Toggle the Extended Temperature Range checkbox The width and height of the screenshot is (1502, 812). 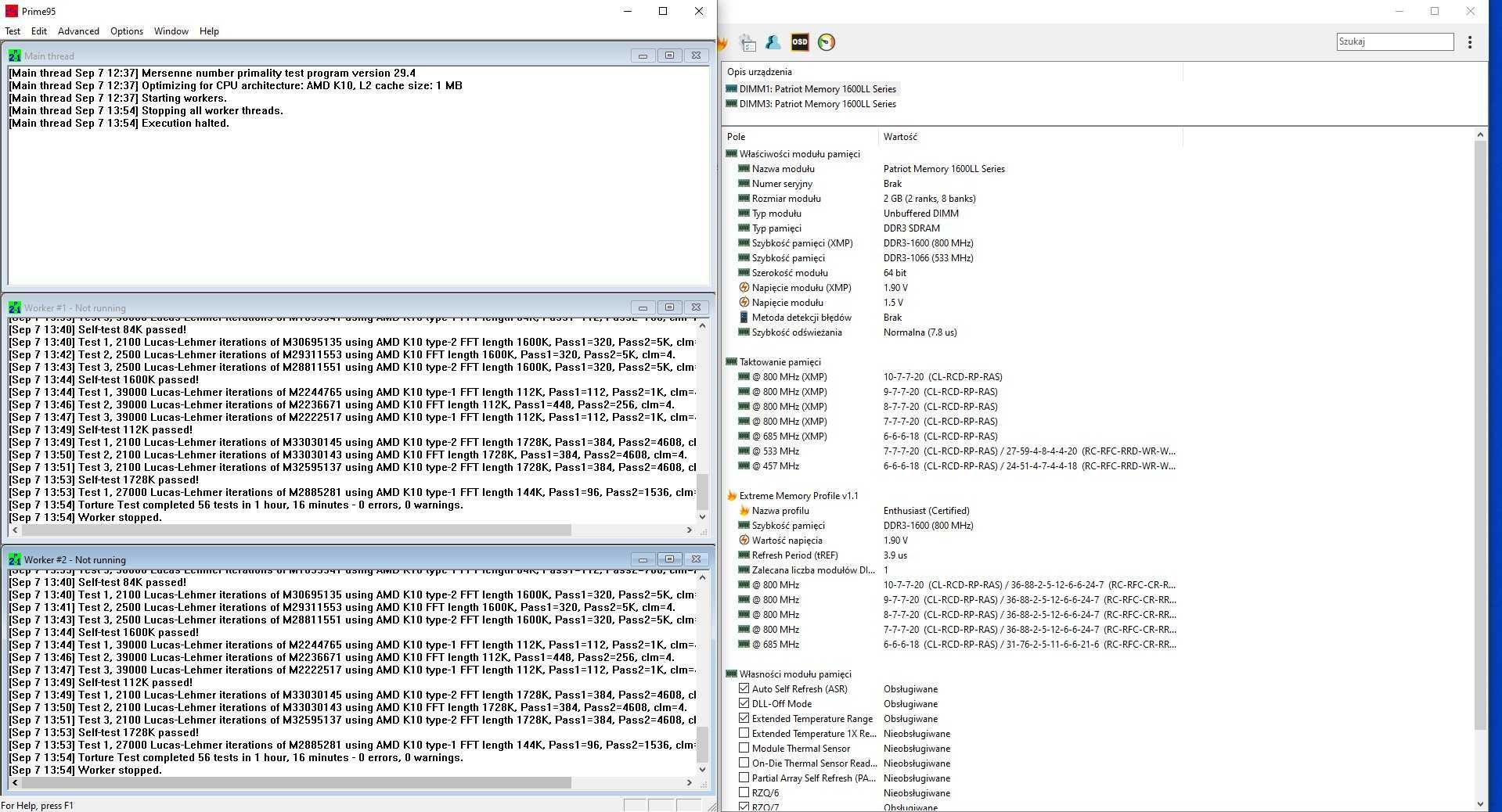point(744,718)
